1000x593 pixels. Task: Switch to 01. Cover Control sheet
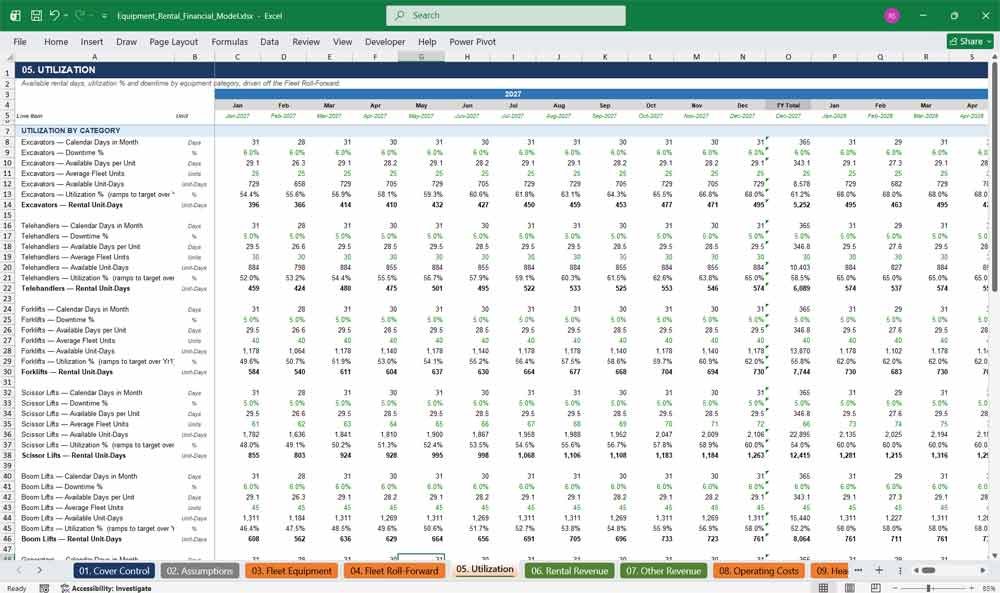pyautogui.click(x=114, y=571)
